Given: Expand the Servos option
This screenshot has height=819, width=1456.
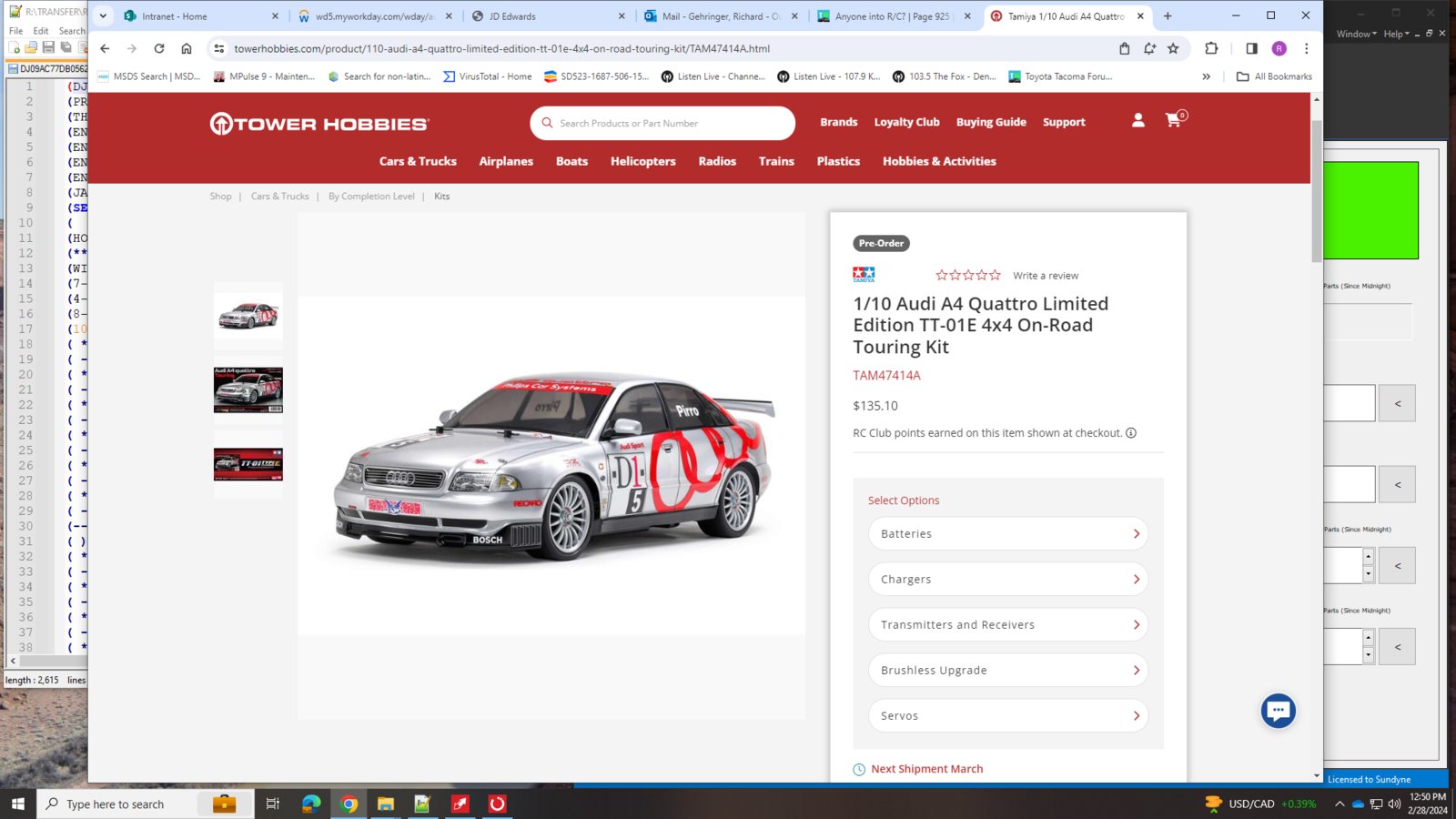Looking at the screenshot, I should 1008,716.
